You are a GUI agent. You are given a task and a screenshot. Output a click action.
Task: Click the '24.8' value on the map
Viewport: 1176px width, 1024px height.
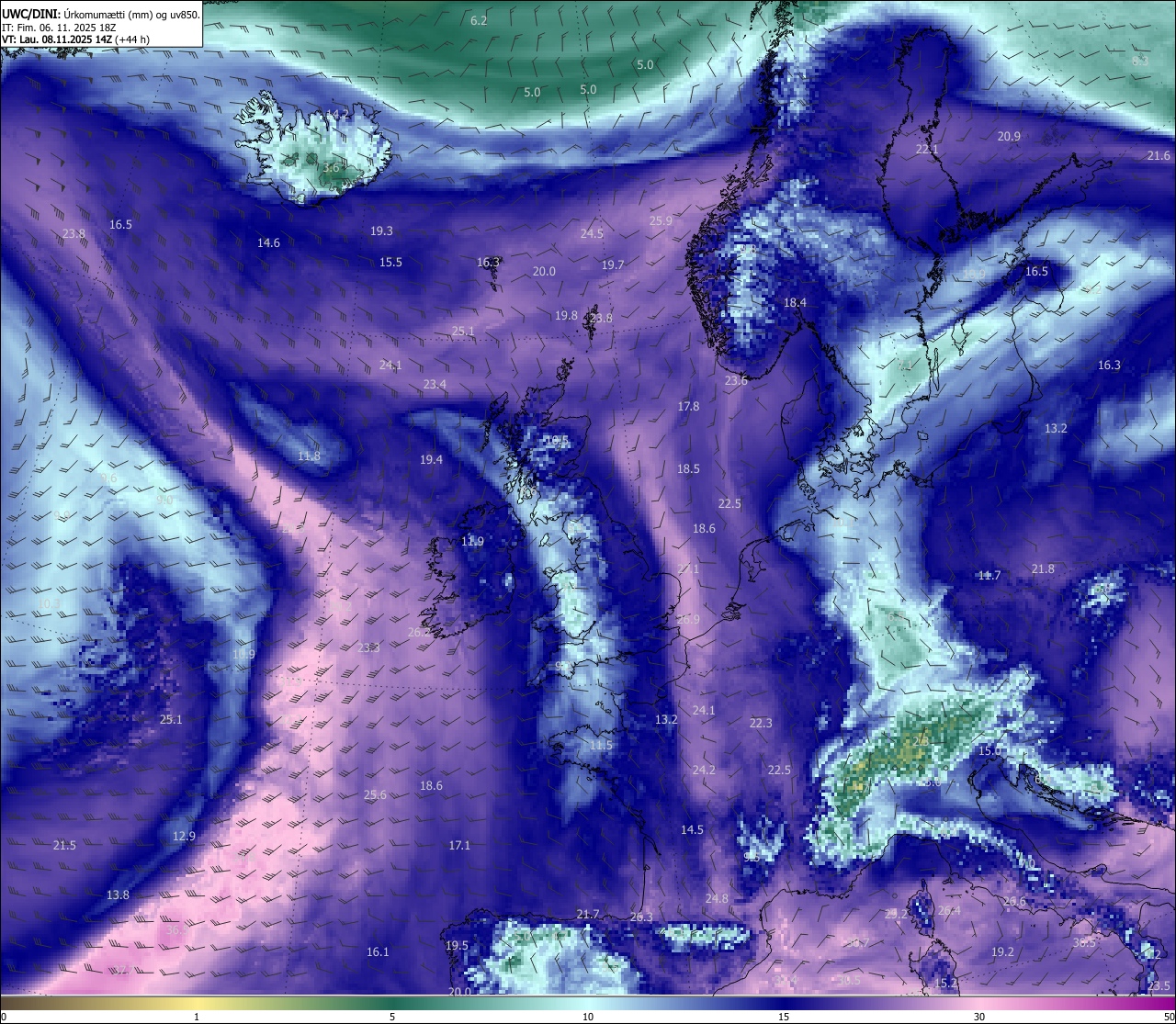click(x=717, y=898)
